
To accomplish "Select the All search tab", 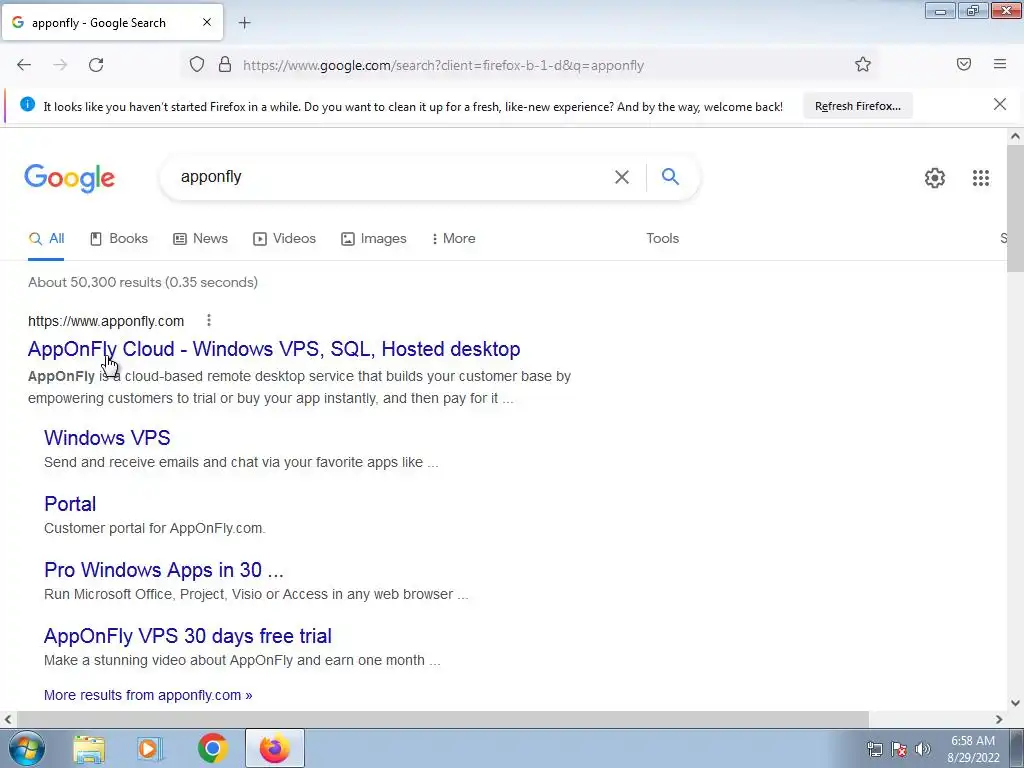I will (x=46, y=238).
